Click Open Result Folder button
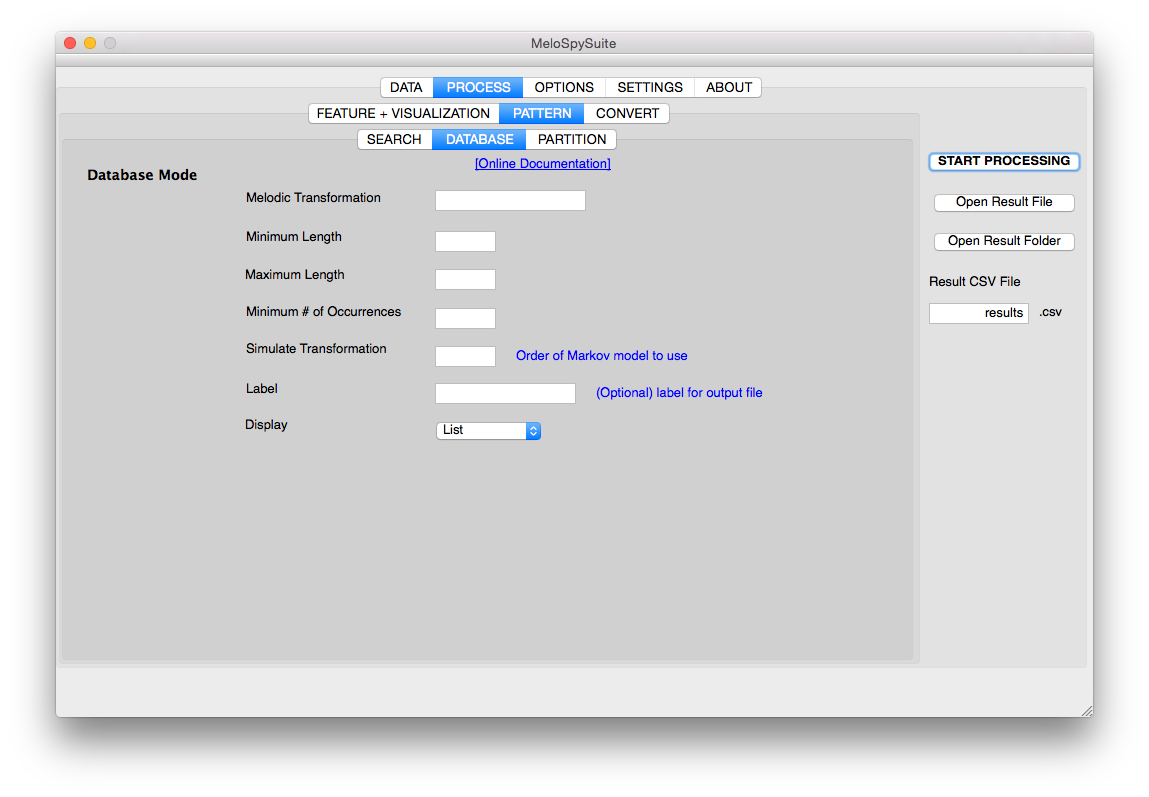 click(x=1004, y=241)
